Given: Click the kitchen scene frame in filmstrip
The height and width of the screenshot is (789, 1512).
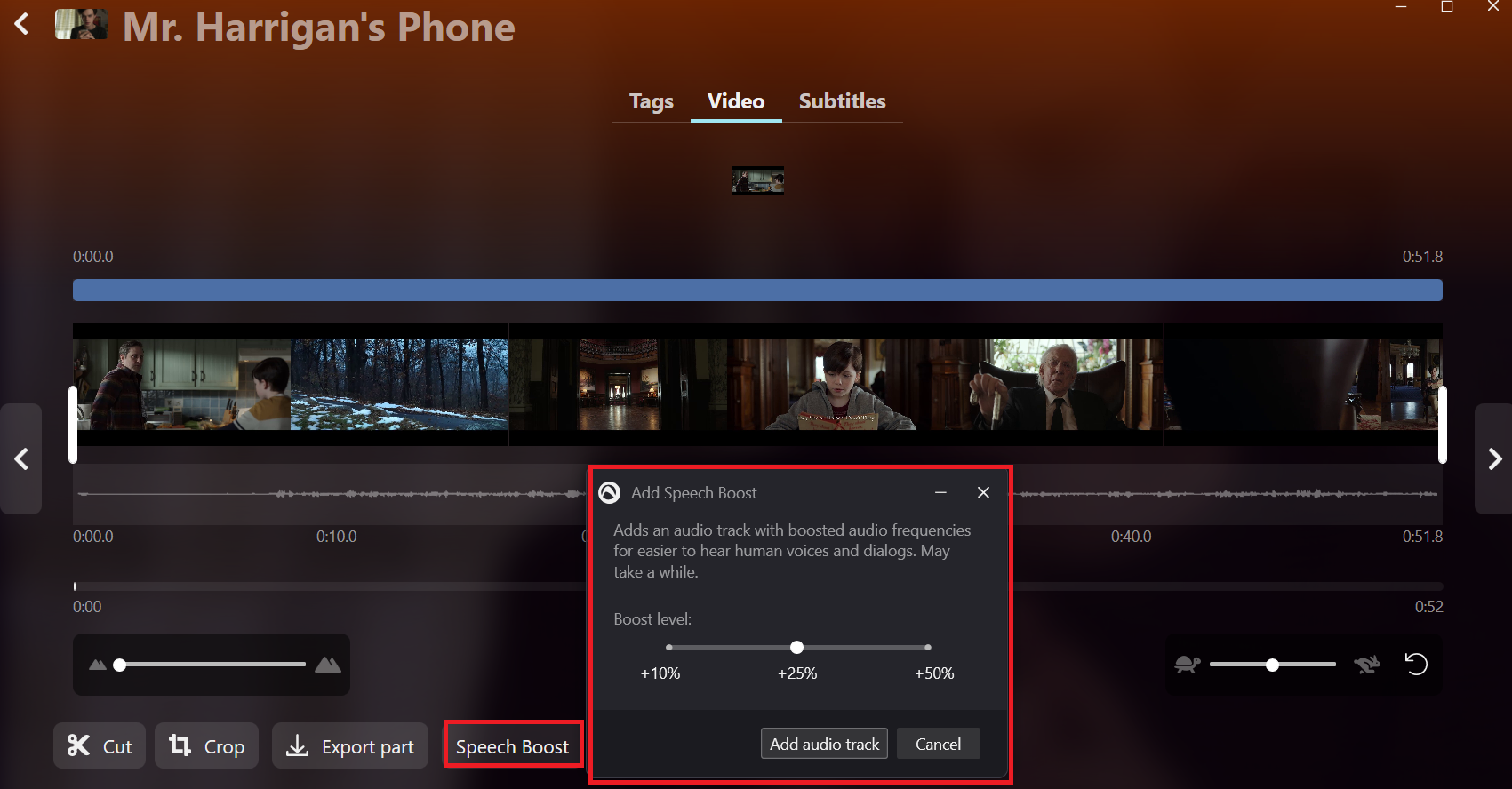Looking at the screenshot, I should [182, 385].
